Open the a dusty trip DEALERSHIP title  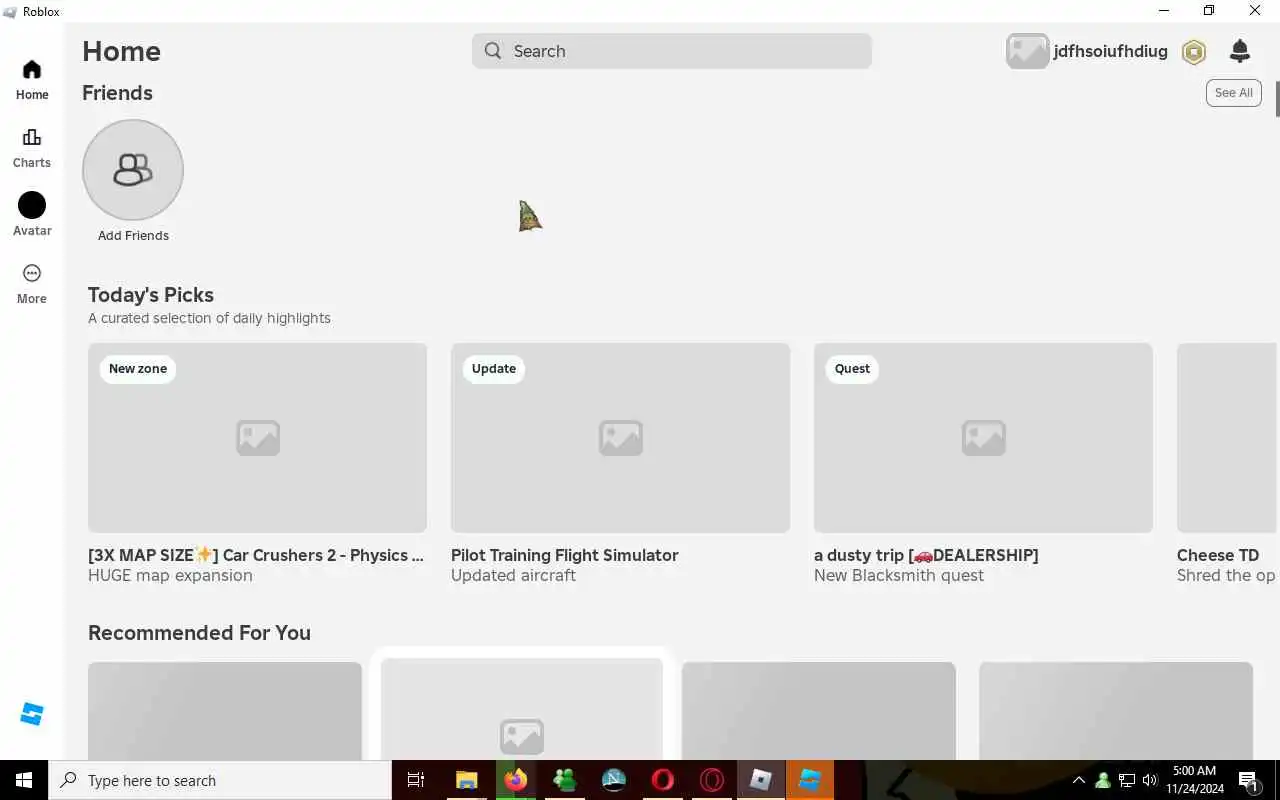[x=926, y=555]
